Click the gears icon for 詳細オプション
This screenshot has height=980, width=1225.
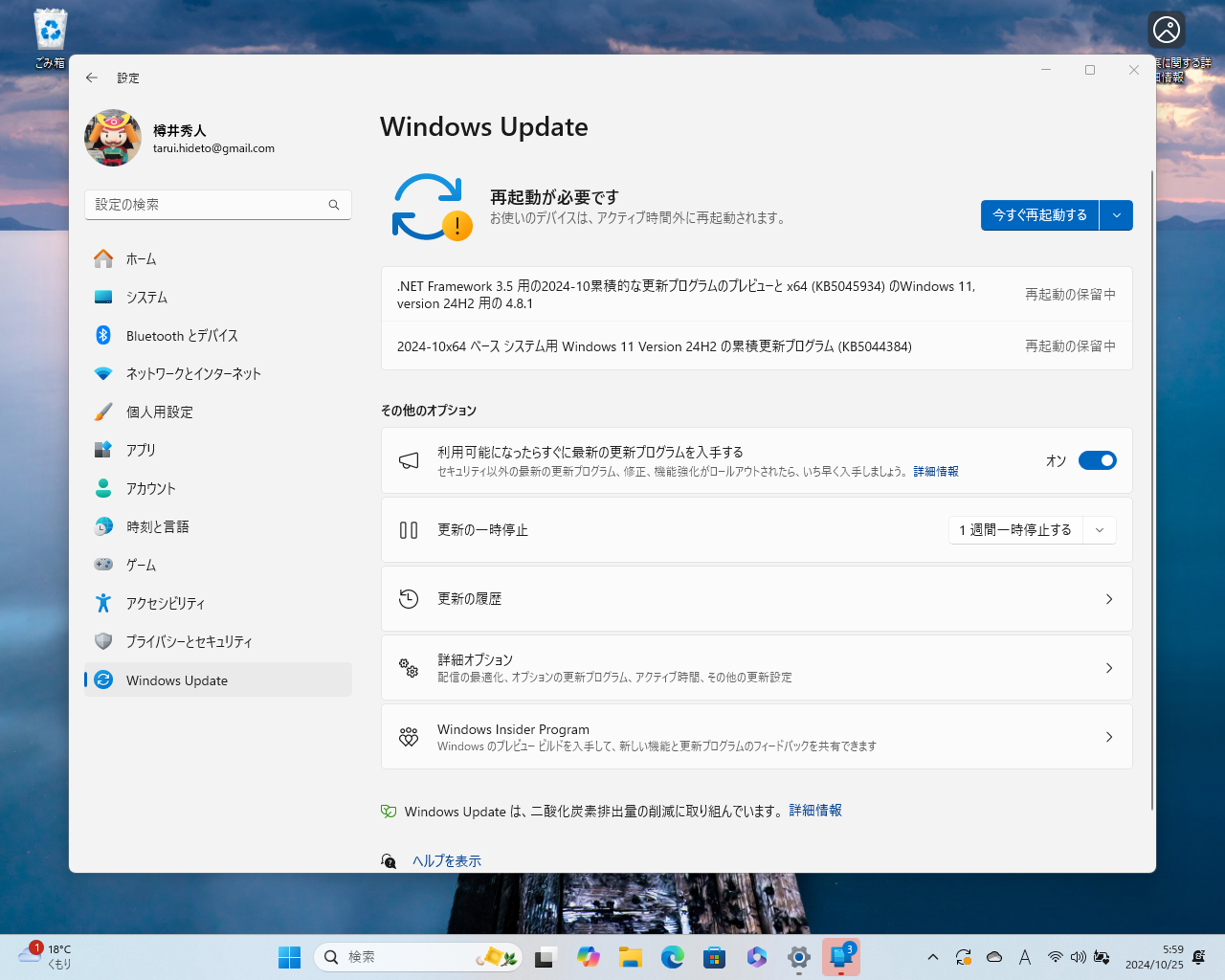[x=409, y=668]
